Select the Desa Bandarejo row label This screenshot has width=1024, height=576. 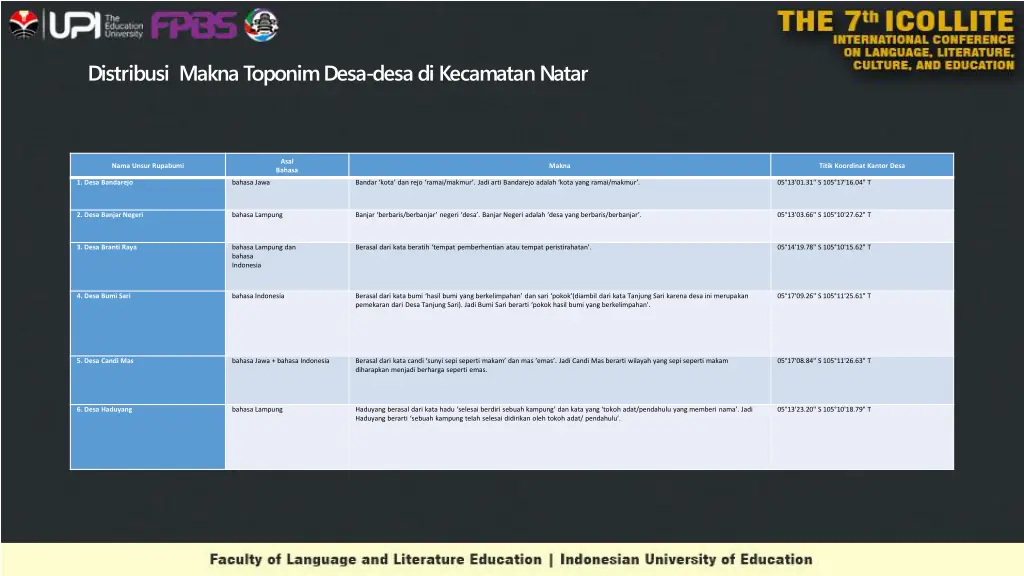coord(105,183)
